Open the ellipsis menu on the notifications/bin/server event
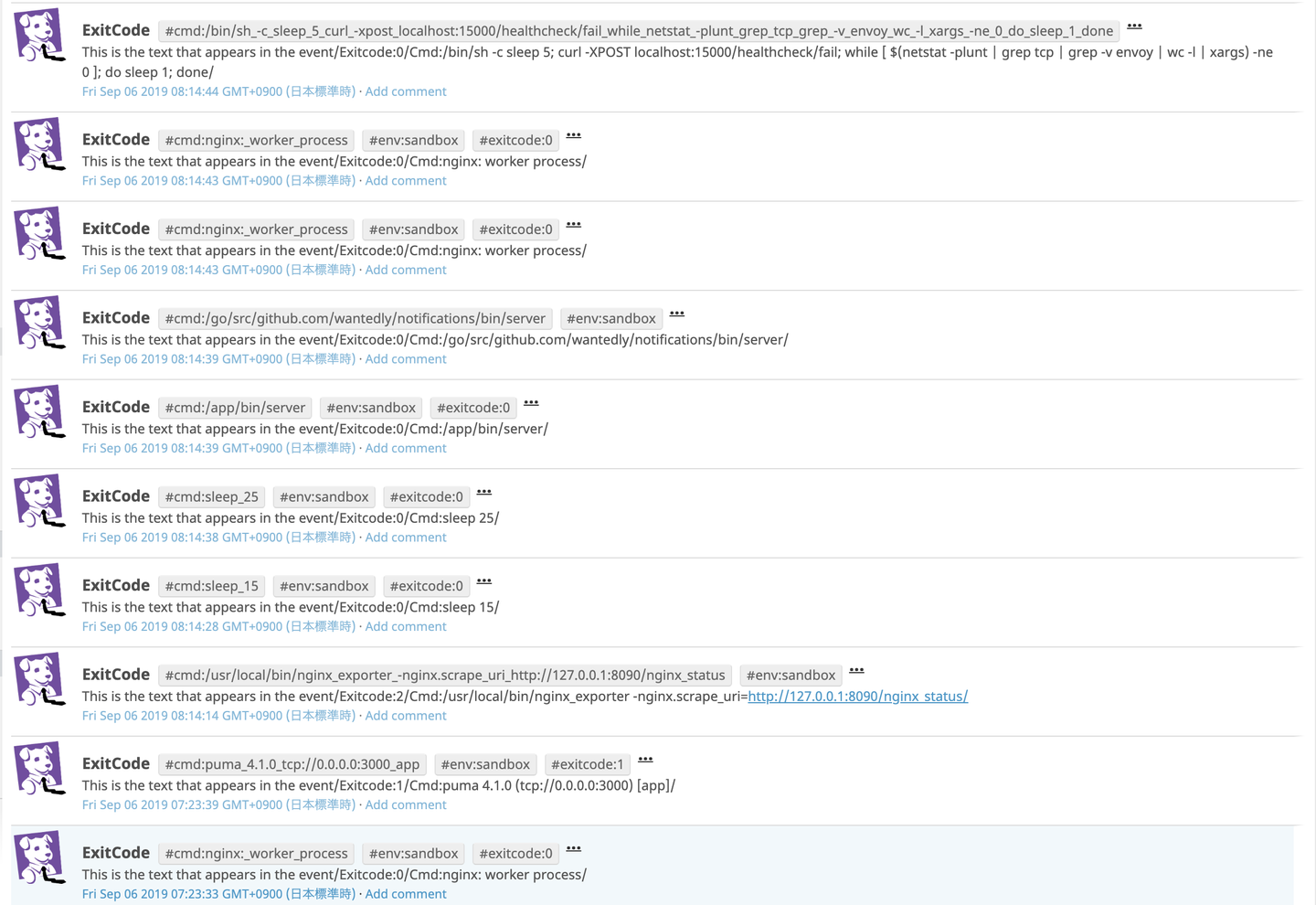The width and height of the screenshot is (1316, 905). [x=676, y=314]
